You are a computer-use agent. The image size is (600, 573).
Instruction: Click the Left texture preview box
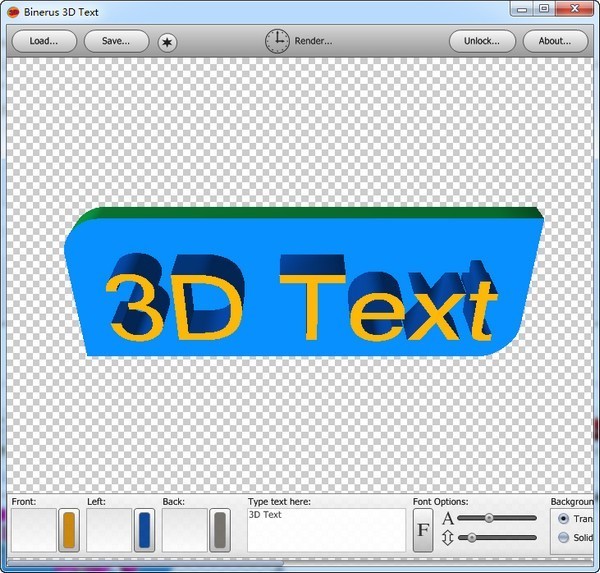pos(109,530)
